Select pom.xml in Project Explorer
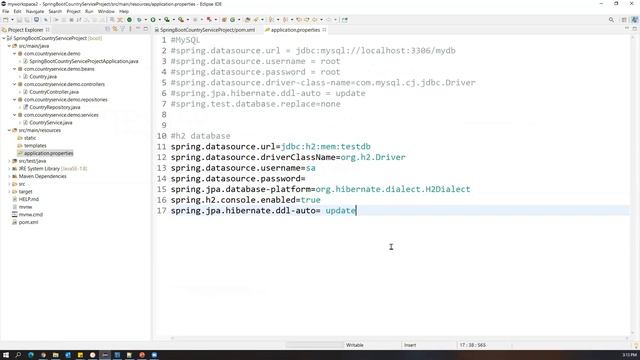 (28, 222)
